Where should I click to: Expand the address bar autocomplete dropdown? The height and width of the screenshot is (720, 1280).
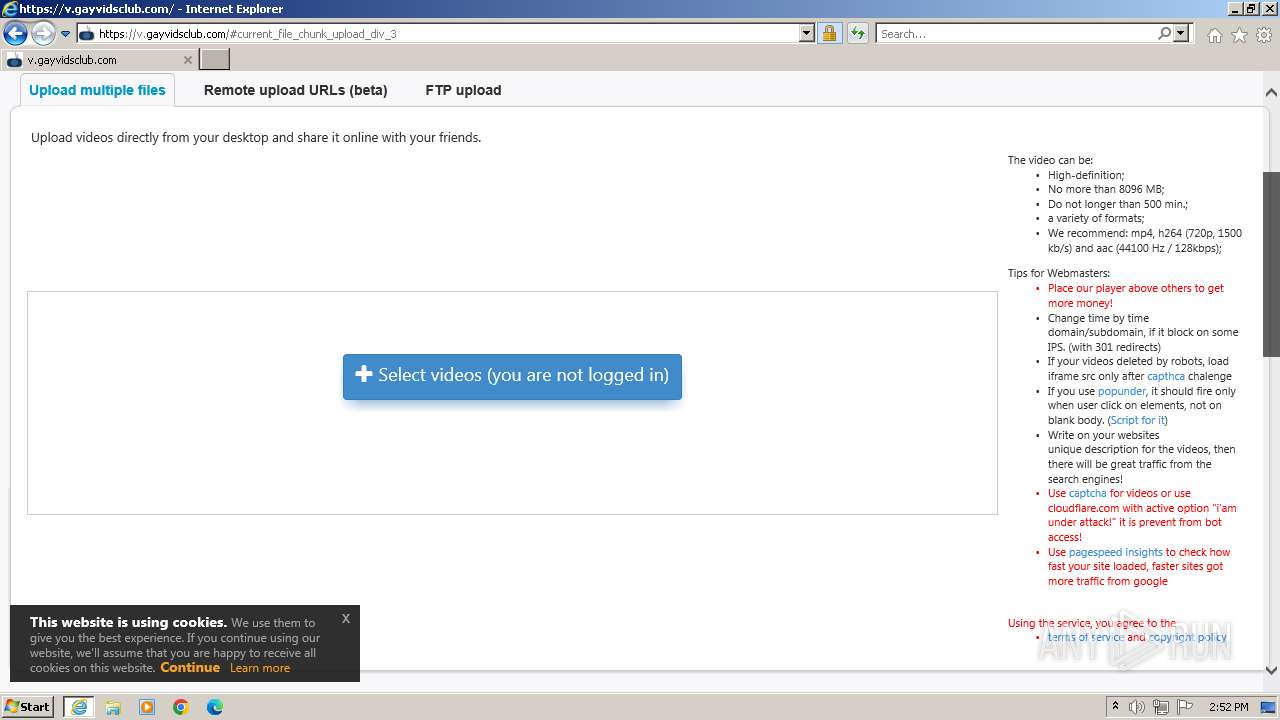pos(807,34)
